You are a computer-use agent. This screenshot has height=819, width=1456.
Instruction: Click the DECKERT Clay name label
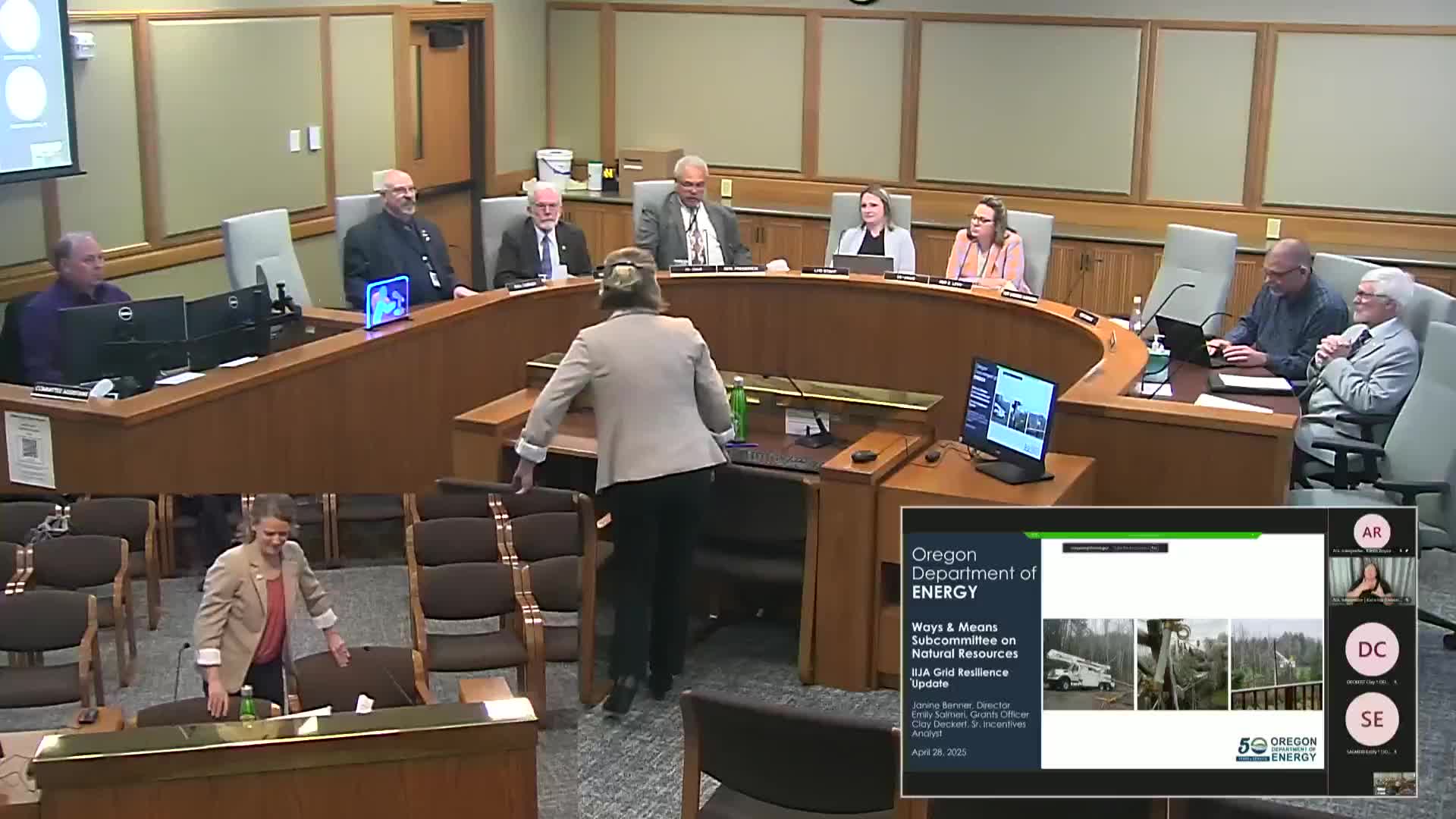pyautogui.click(x=1366, y=682)
